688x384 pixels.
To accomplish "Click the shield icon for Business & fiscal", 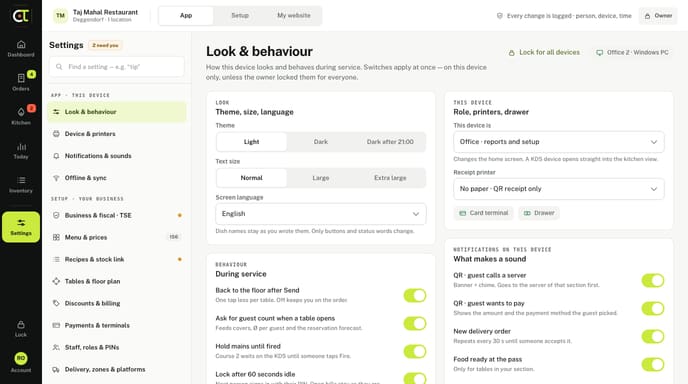I will [x=56, y=215].
